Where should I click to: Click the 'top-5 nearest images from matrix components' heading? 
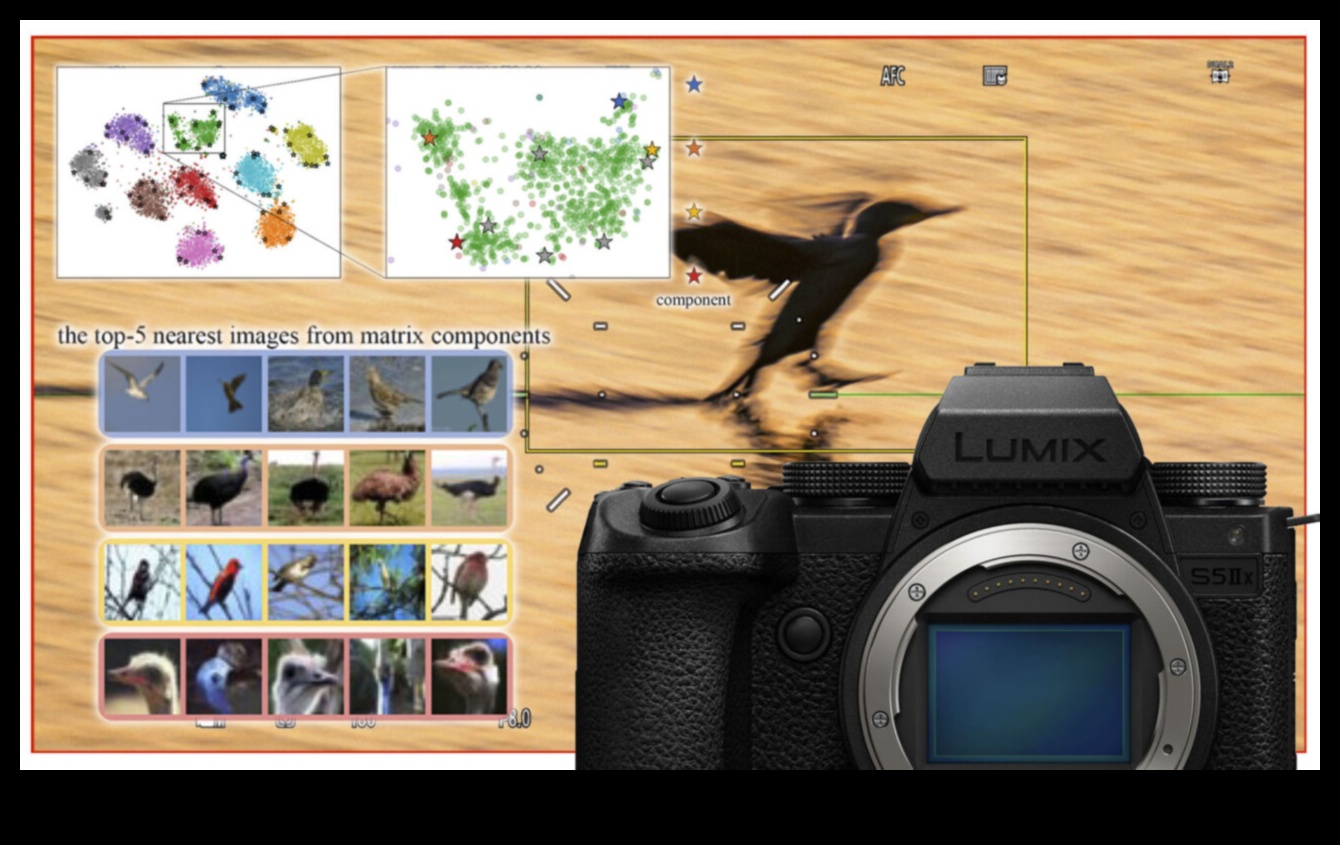coord(304,336)
